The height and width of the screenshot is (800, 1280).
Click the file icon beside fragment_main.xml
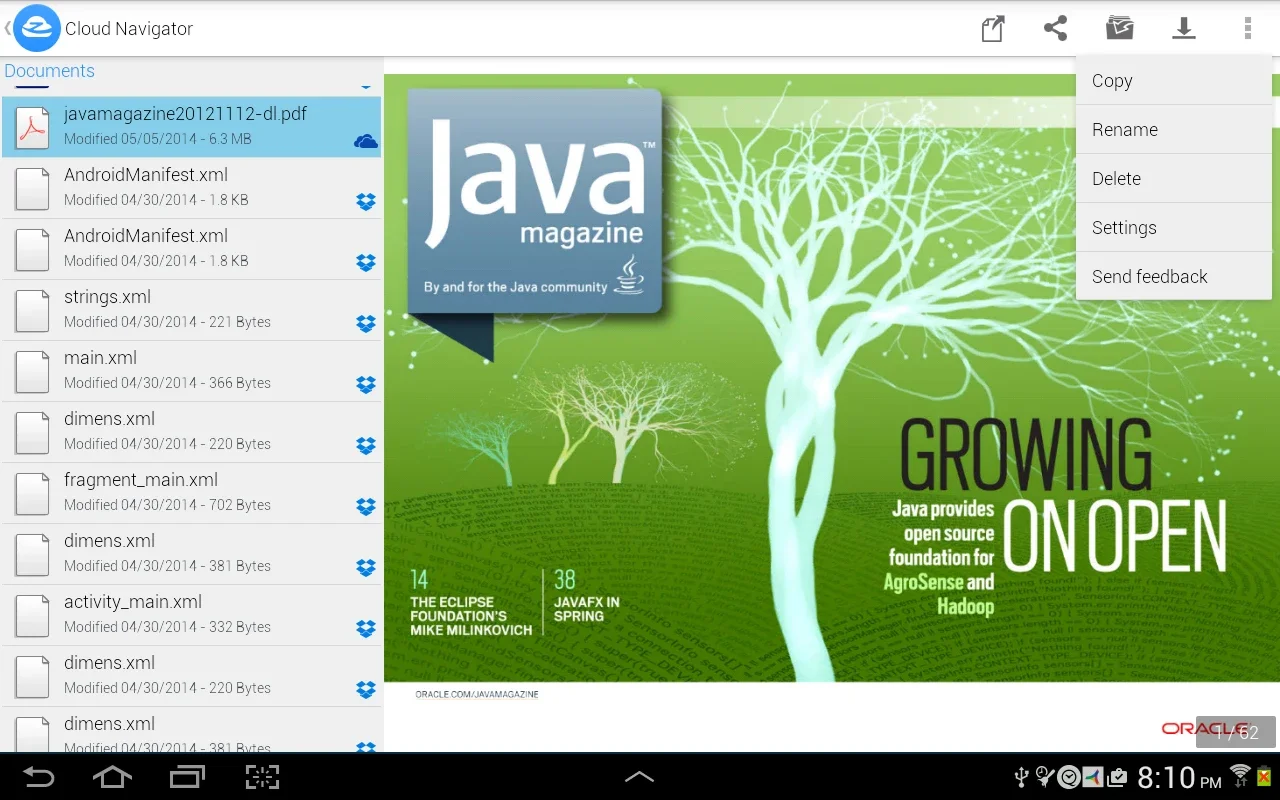click(x=33, y=493)
